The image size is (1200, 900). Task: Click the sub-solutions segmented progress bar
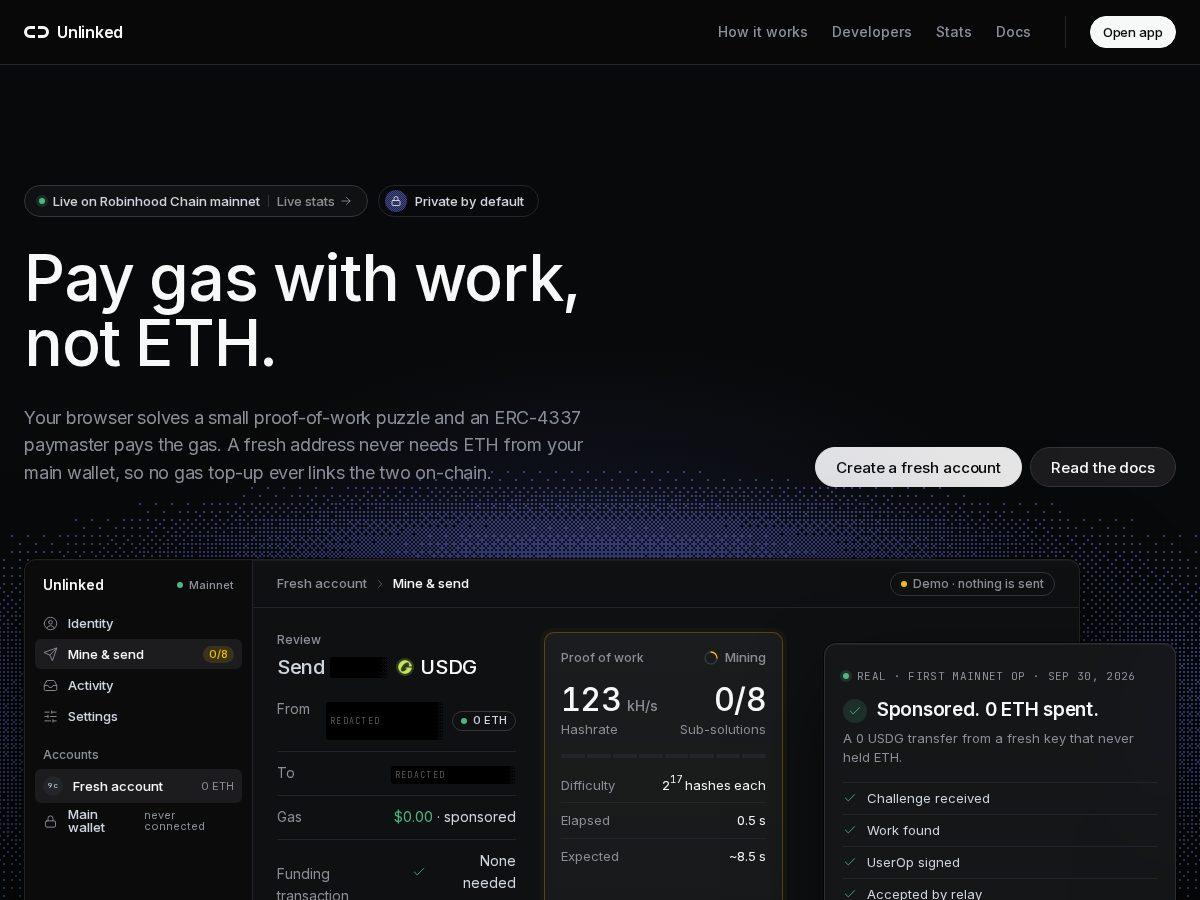click(x=663, y=756)
